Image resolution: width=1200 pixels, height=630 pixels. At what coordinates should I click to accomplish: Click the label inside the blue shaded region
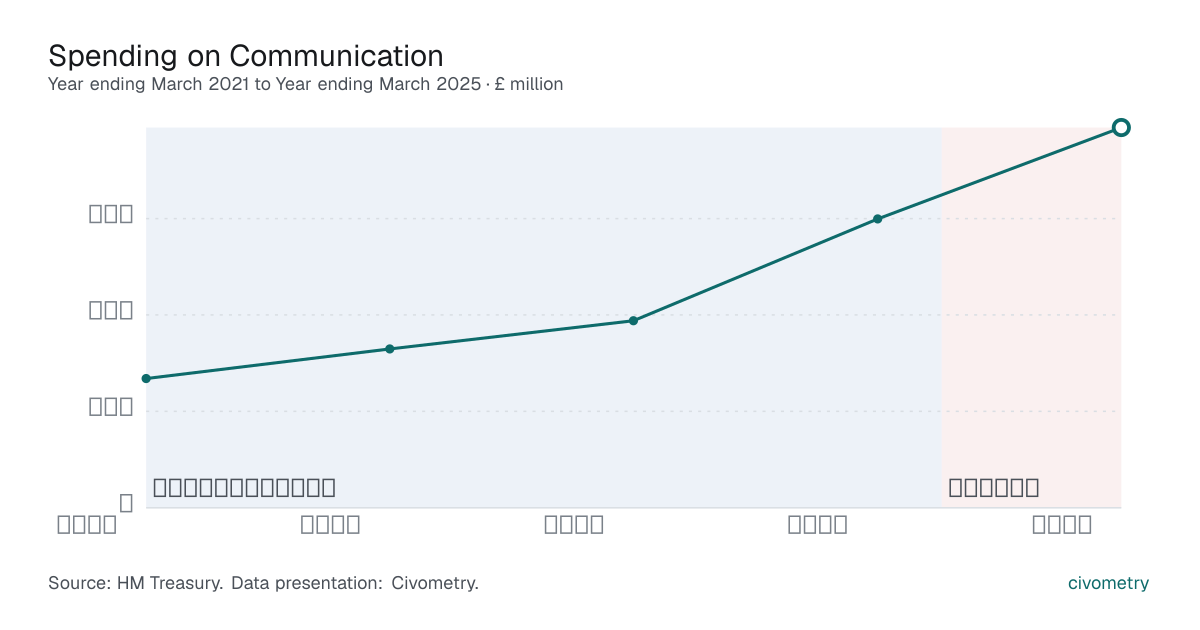coord(244,488)
